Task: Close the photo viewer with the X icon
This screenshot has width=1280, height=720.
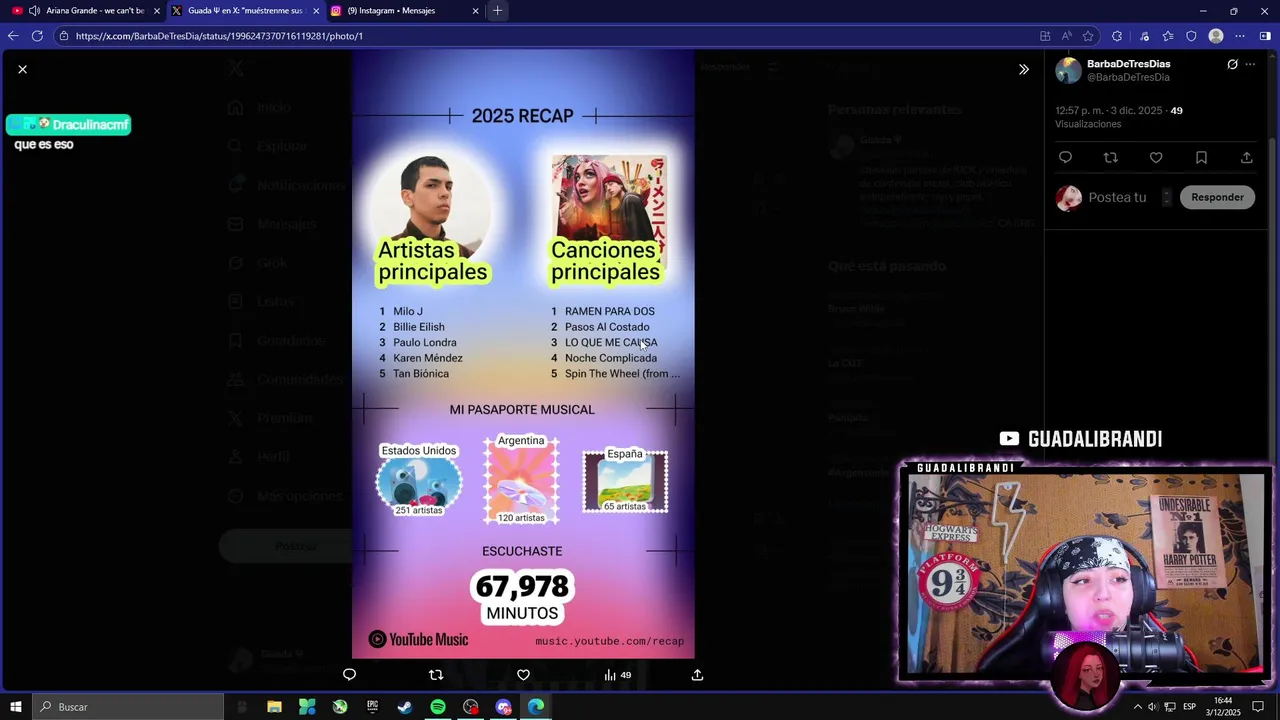Action: 22,69
